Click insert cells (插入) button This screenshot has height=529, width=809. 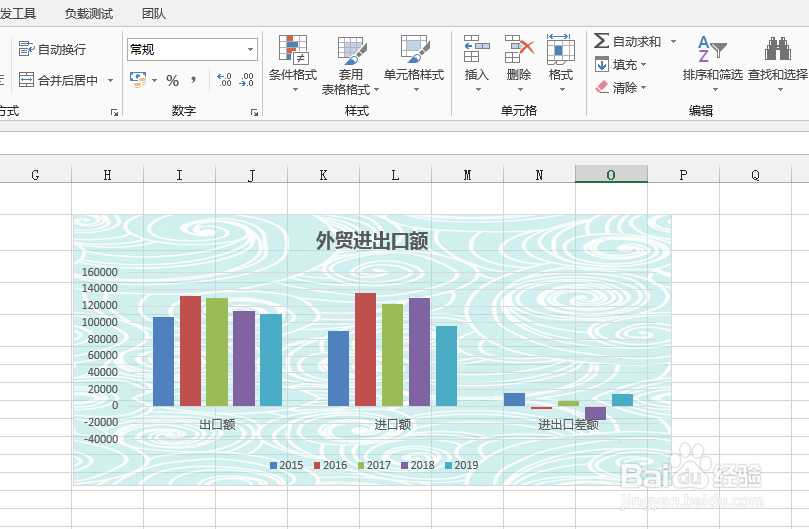[x=477, y=64]
